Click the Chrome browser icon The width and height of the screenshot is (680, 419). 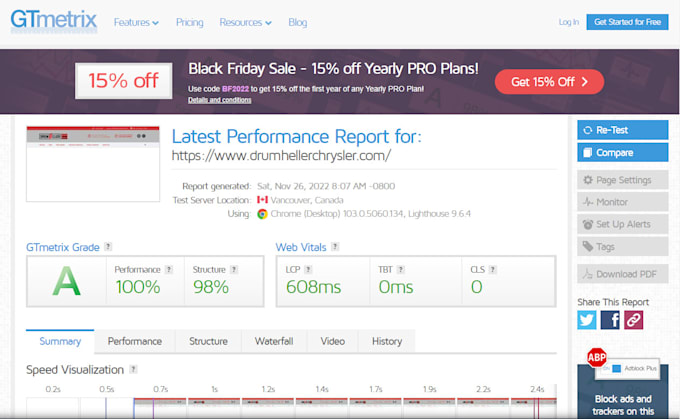[x=262, y=214]
